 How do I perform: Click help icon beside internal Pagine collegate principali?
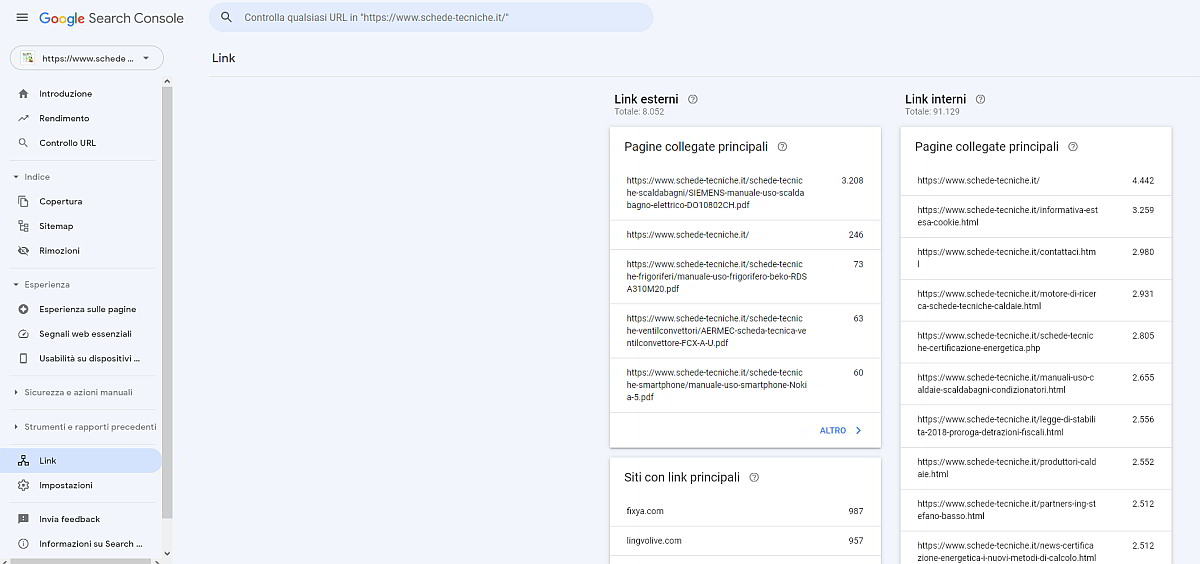[x=1073, y=146]
